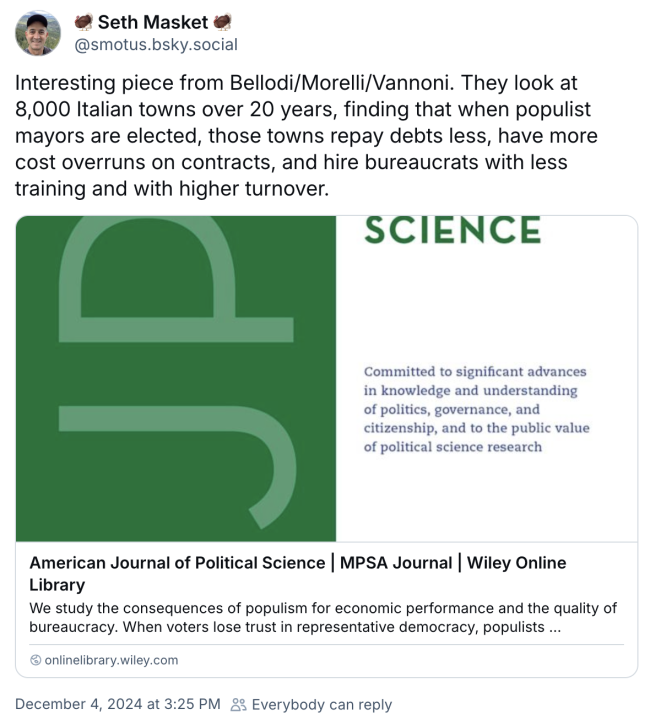Click the globe icon beside the domain
Image resolution: width=650 pixels, height=725 pixels.
[36, 660]
